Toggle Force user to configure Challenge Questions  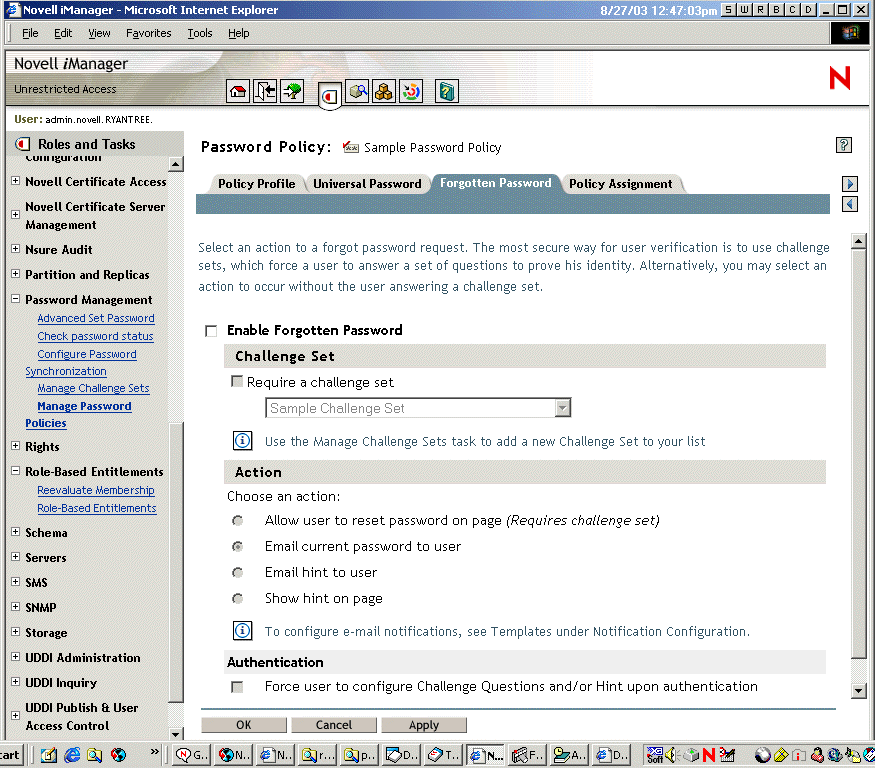237,687
